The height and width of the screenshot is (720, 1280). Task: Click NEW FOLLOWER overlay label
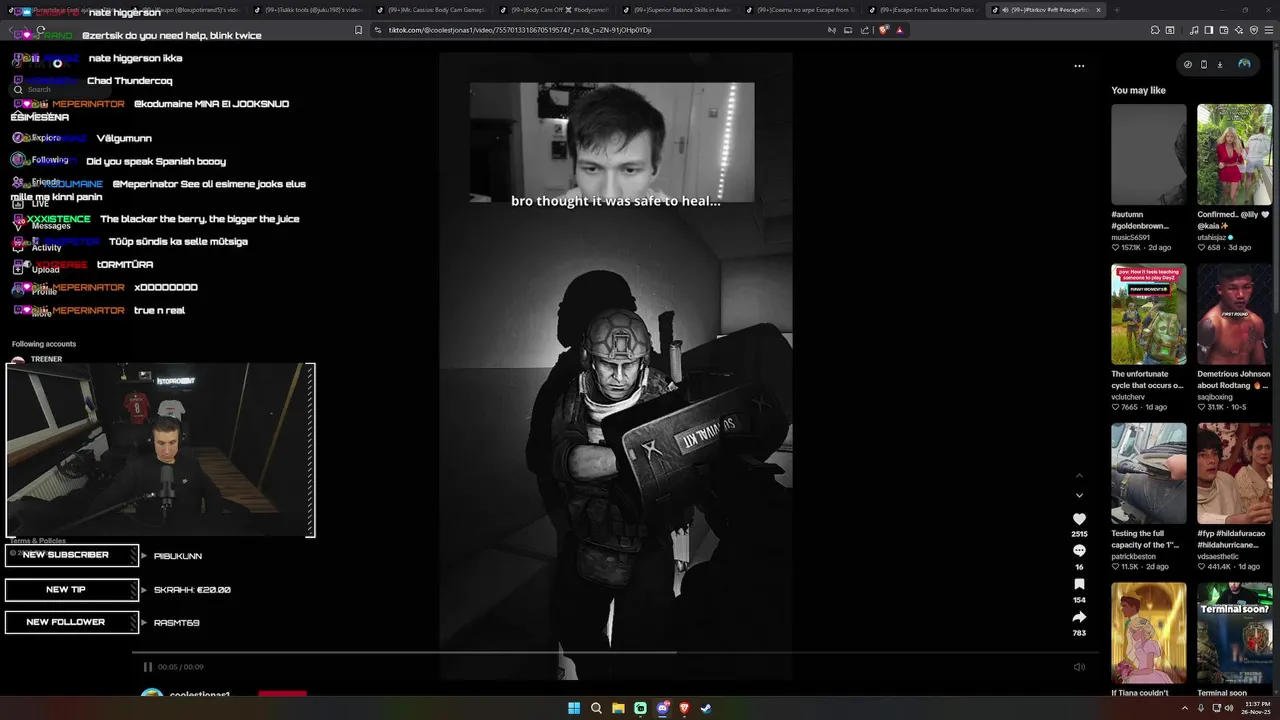click(x=72, y=622)
